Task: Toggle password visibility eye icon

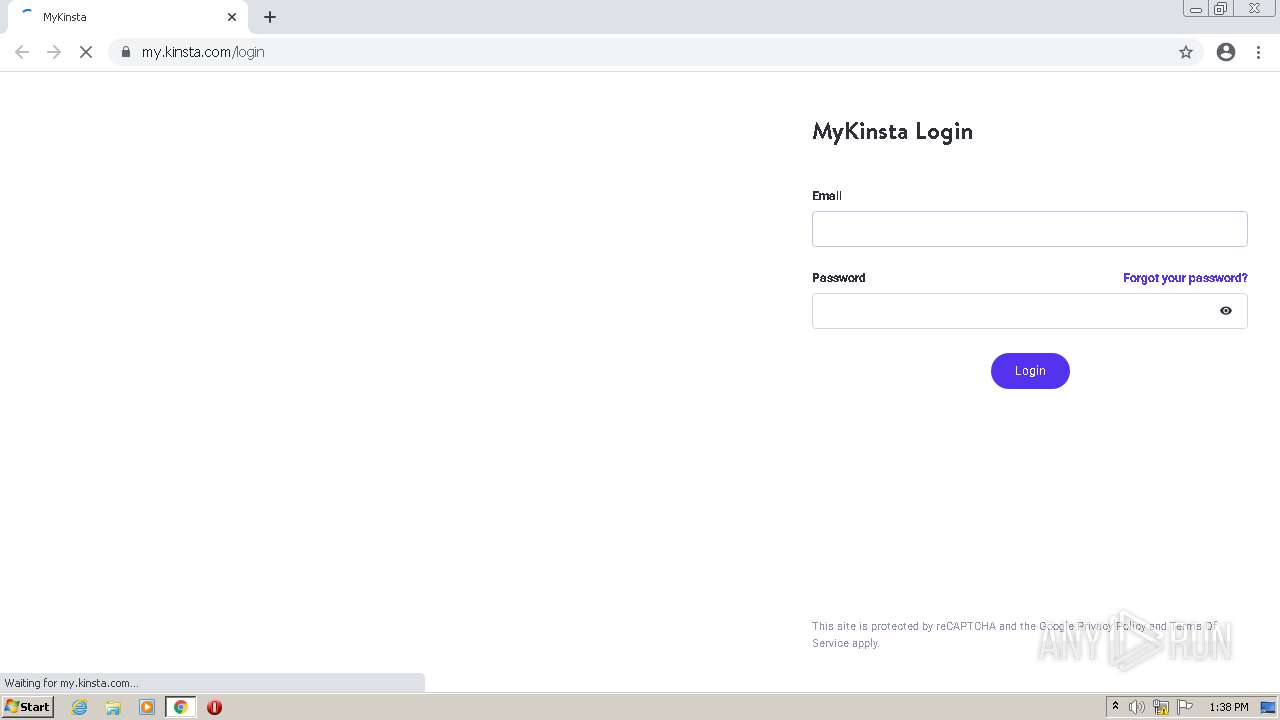Action: pyautogui.click(x=1226, y=311)
